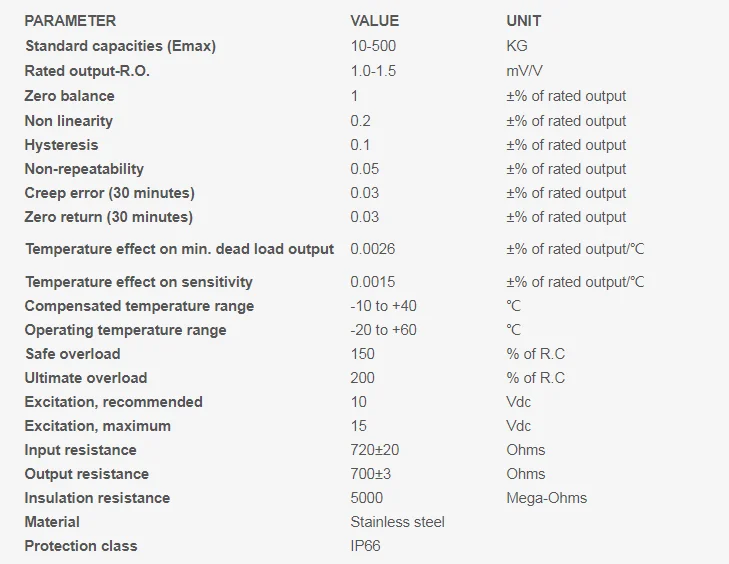This screenshot has width=729, height=564.
Task: Click the 10-500 capacity value
Action: (x=374, y=46)
